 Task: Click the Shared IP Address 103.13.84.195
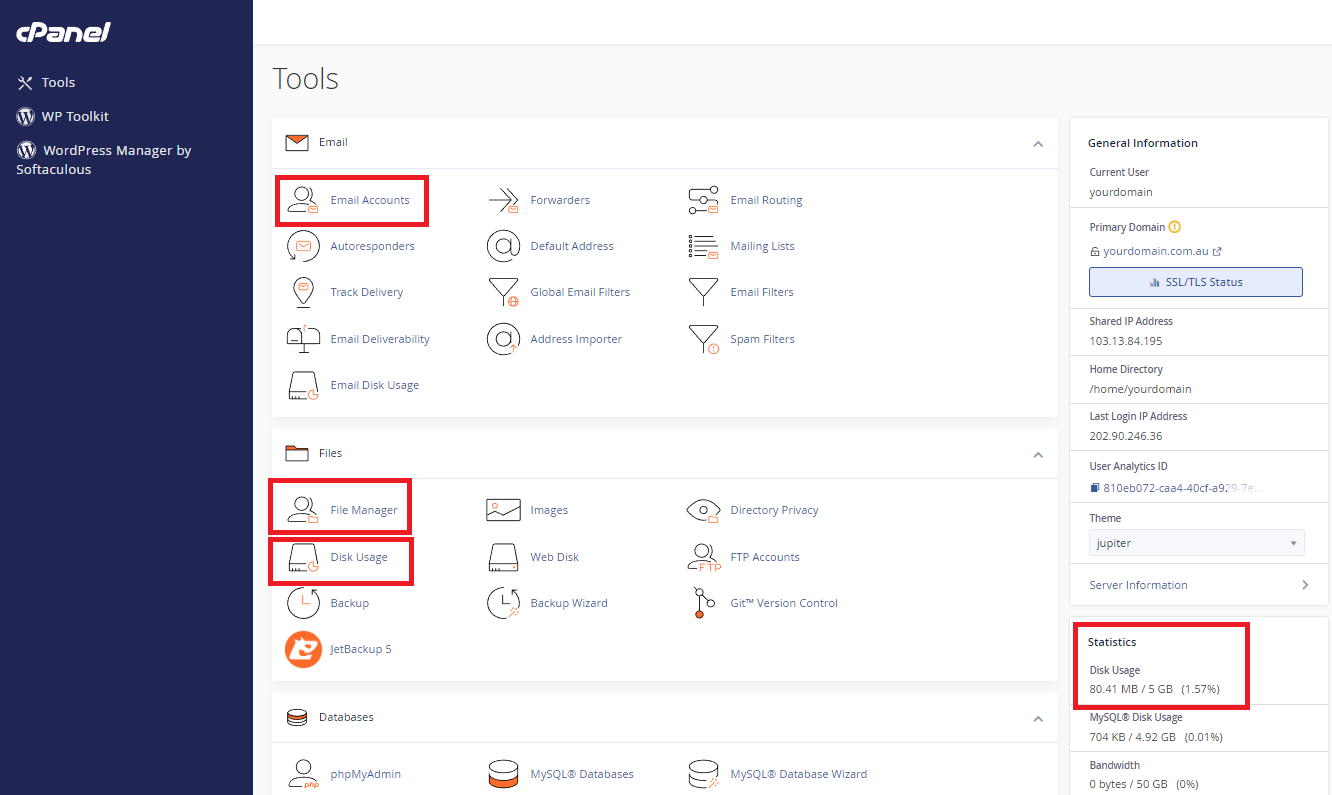pyautogui.click(x=1125, y=341)
